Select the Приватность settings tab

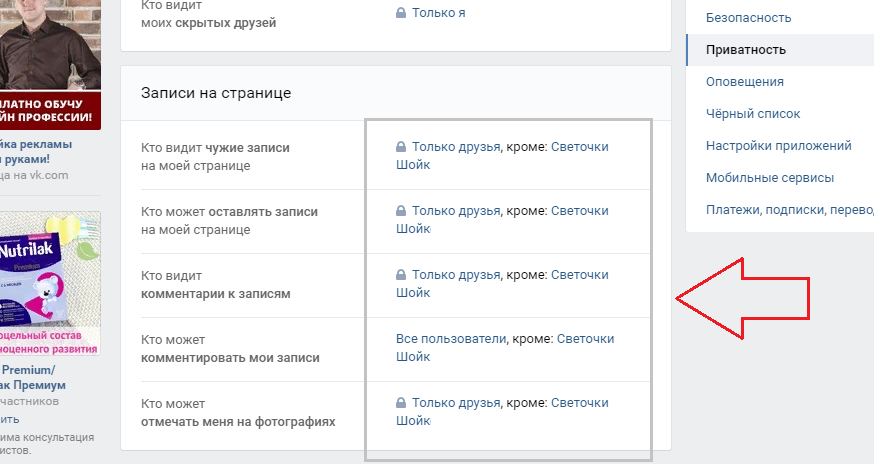pyautogui.click(x=746, y=50)
